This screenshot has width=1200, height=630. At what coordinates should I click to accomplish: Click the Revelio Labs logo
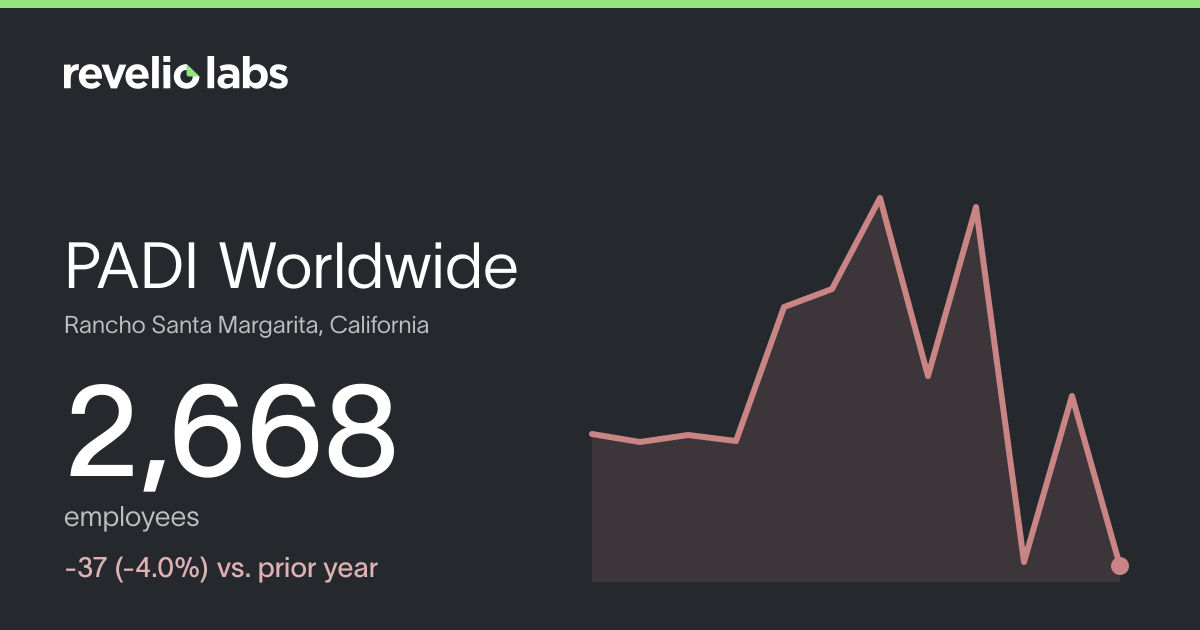[x=176, y=74]
